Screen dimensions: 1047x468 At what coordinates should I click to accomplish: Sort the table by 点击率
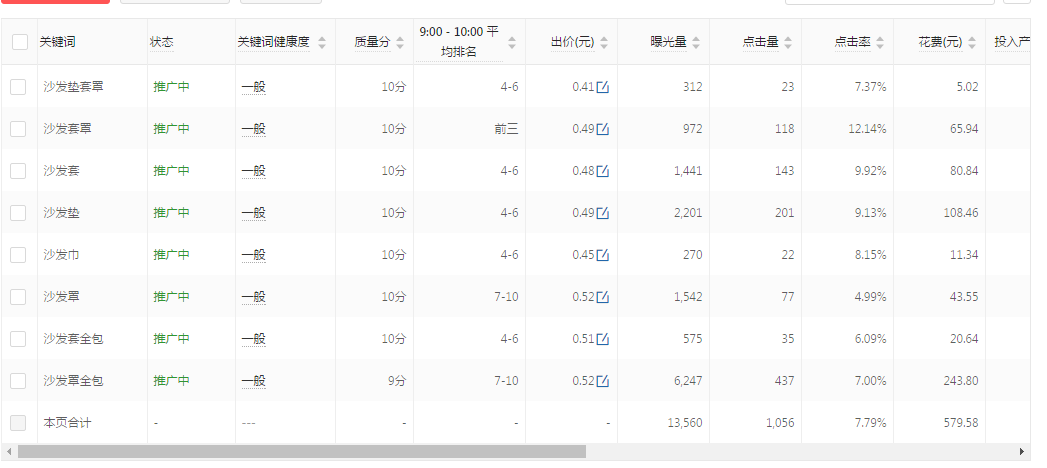880,43
